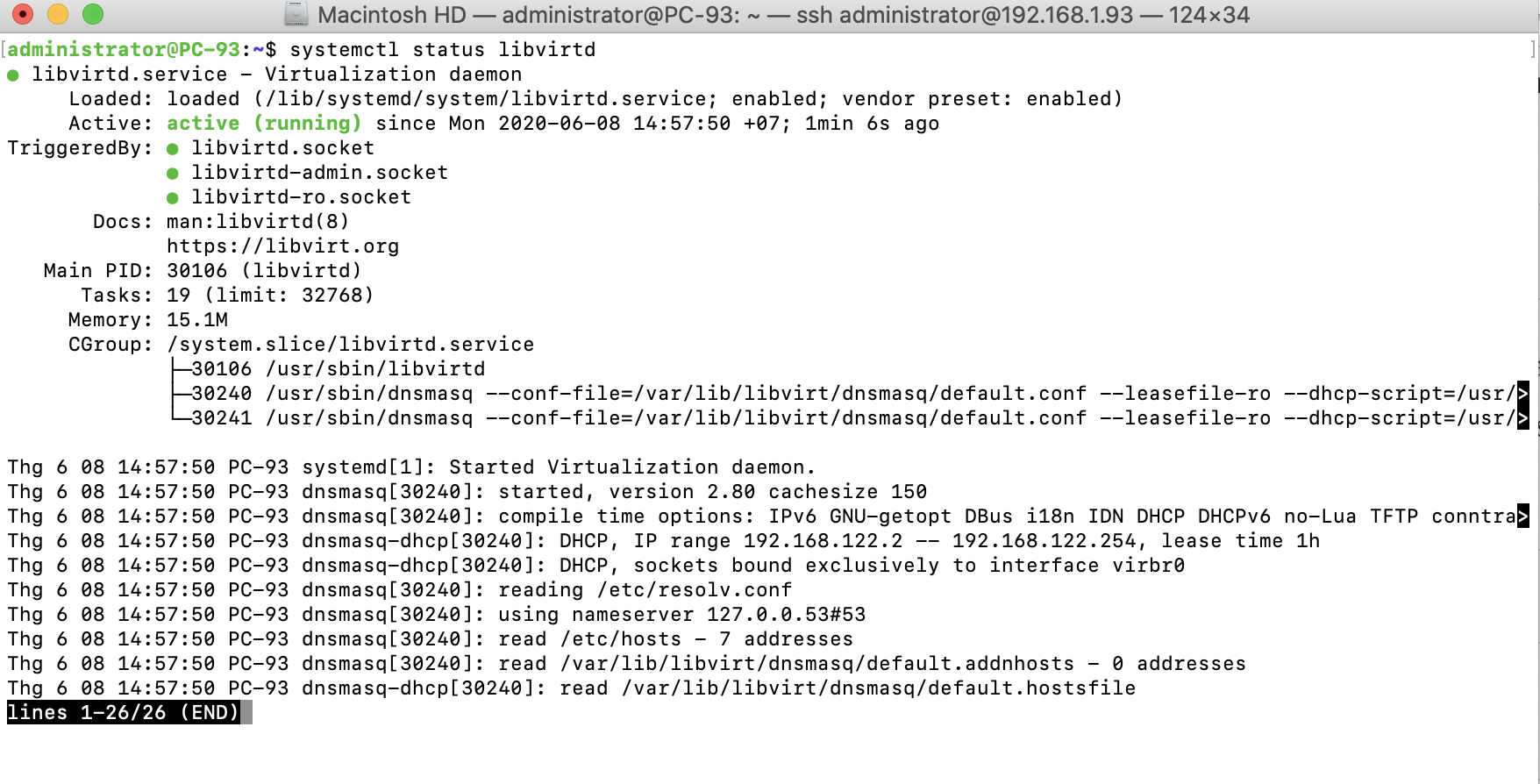The width and height of the screenshot is (1540, 784).
Task: Click truncation arrow on the 30240 dnsmasq line
Action: [1523, 394]
